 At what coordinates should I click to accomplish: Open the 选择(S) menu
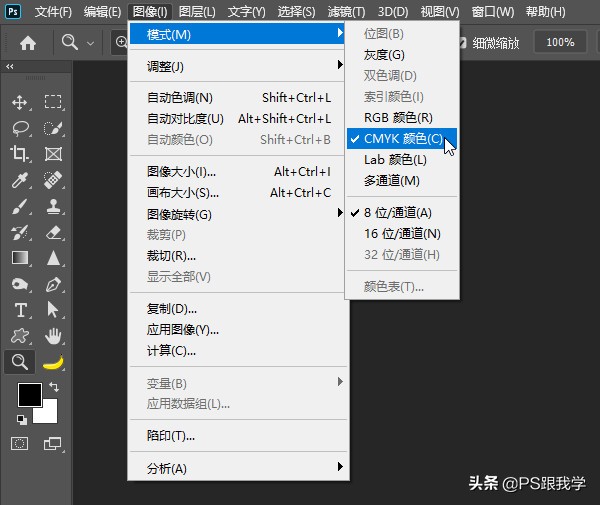(297, 12)
